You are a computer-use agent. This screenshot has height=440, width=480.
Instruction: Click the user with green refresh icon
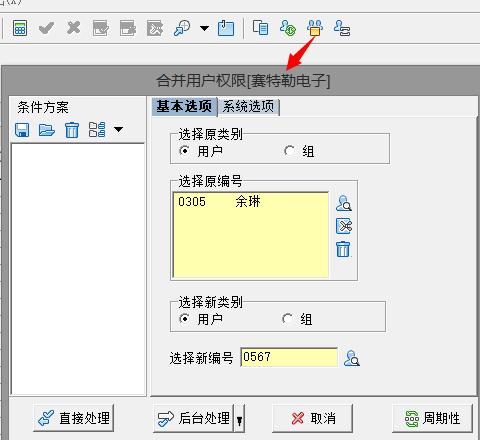click(x=288, y=28)
